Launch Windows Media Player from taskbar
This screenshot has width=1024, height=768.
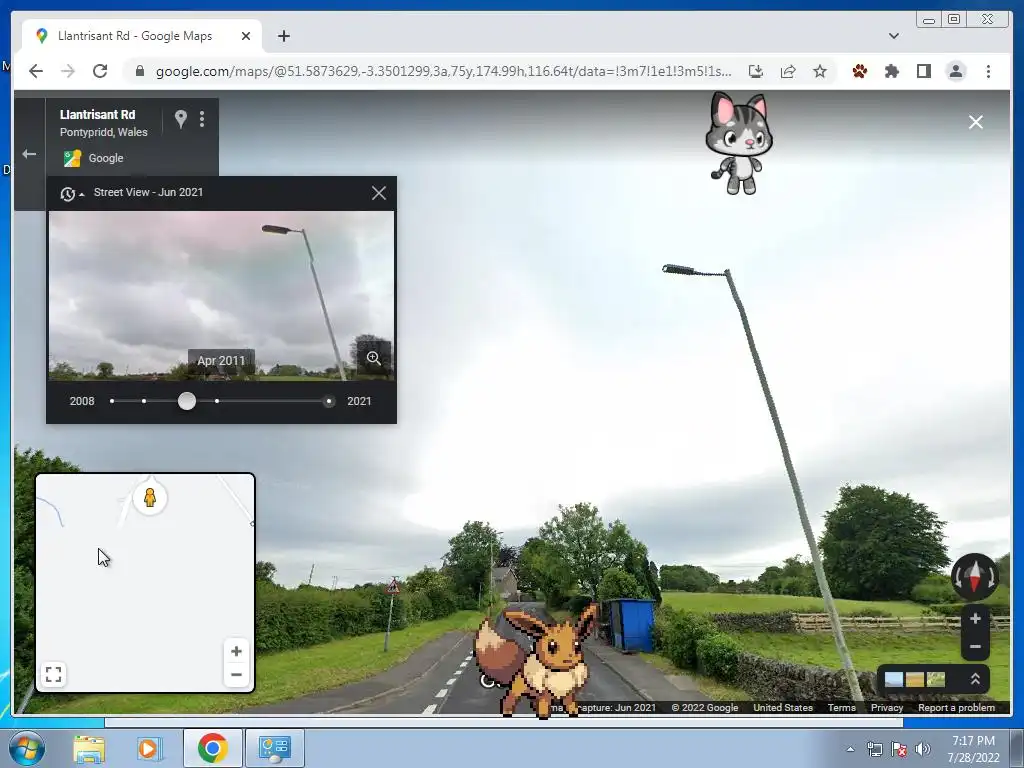click(x=148, y=748)
